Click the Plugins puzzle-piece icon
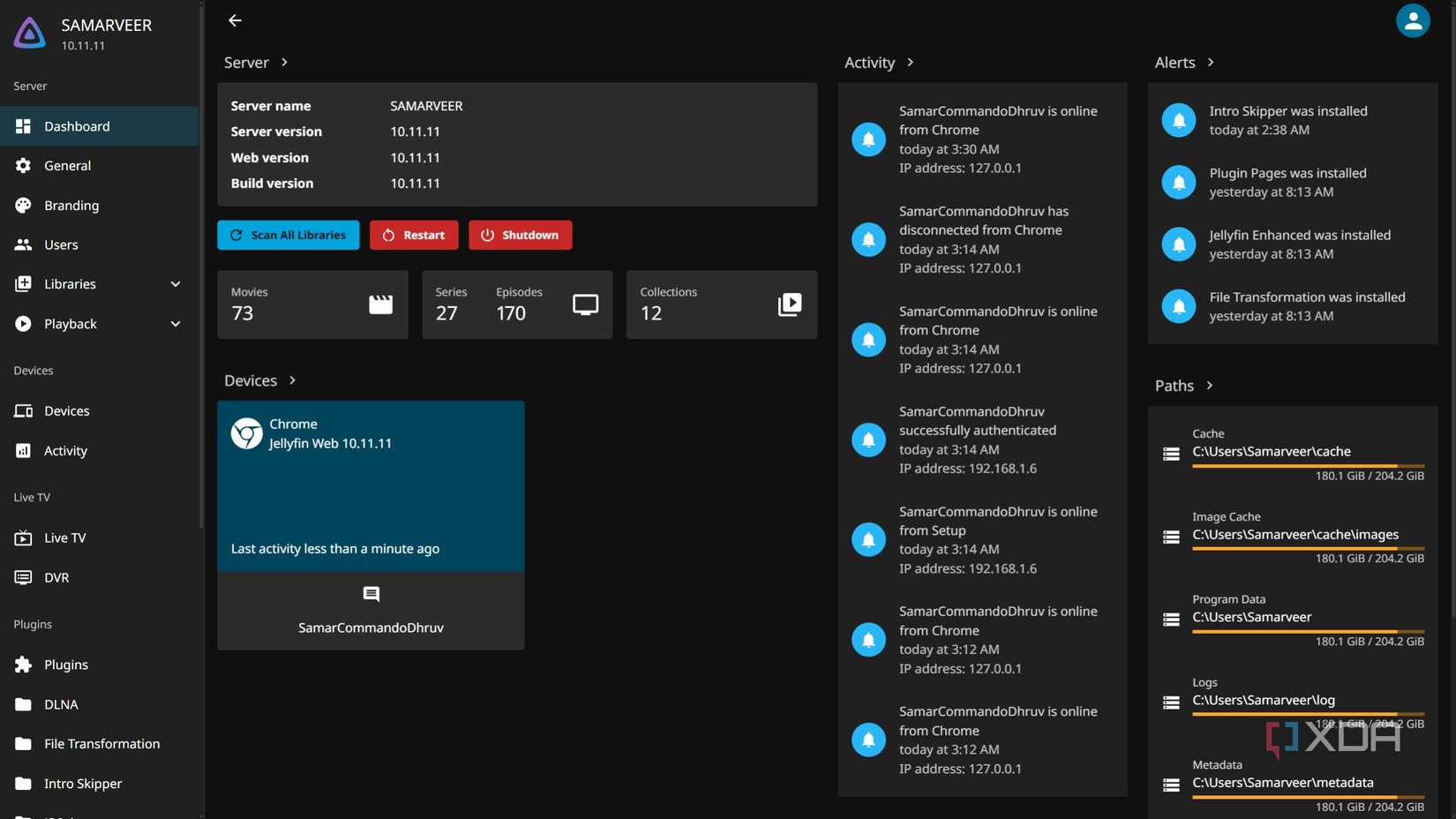This screenshot has width=1456, height=819. [23, 665]
